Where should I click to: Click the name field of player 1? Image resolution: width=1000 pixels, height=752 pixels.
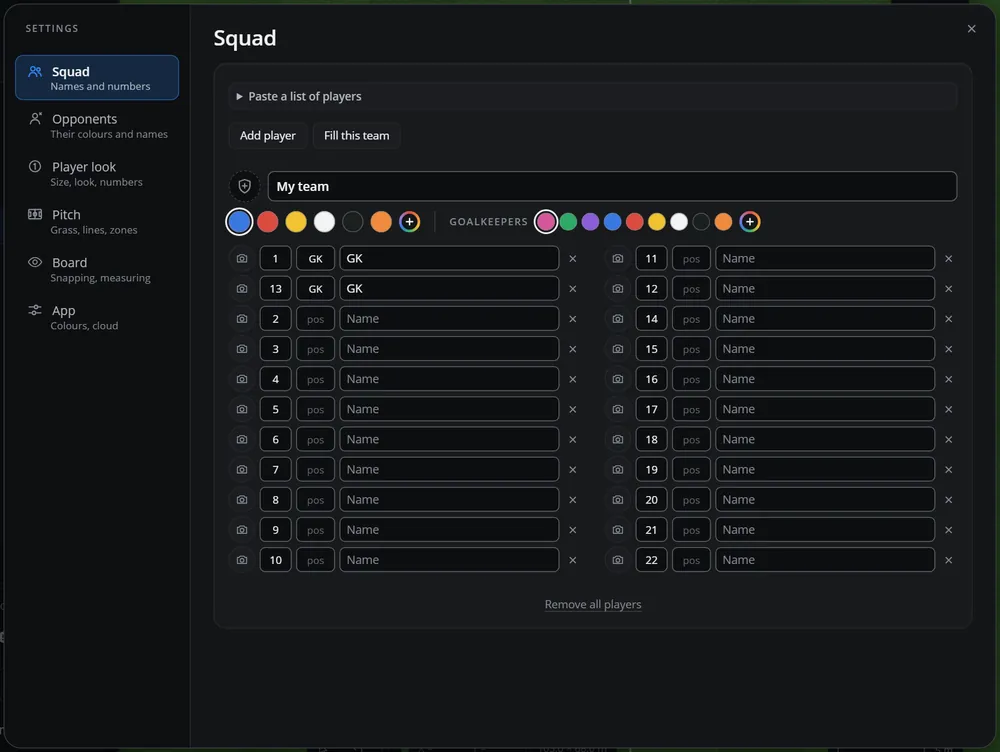tap(449, 258)
